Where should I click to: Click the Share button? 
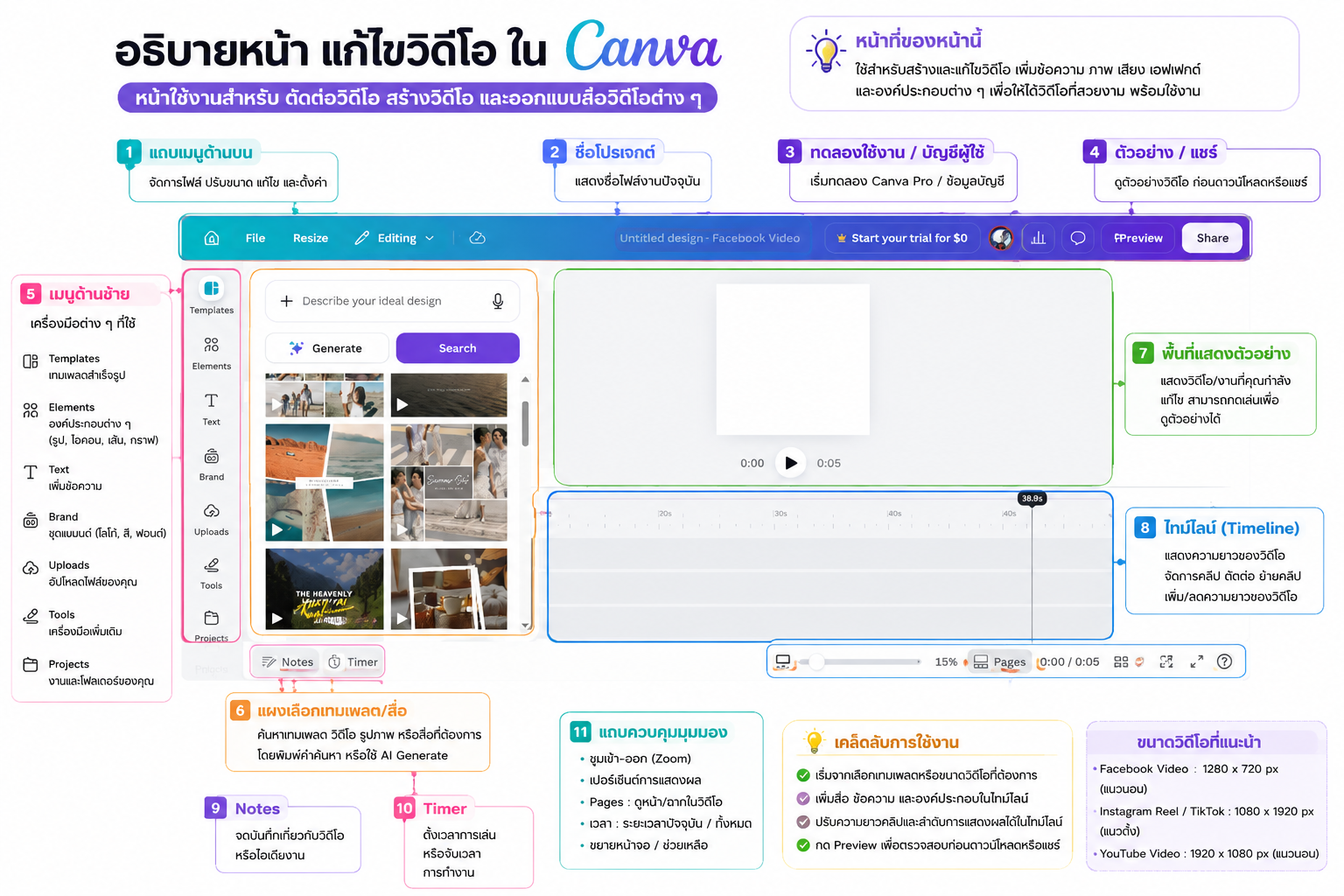[x=1213, y=238]
